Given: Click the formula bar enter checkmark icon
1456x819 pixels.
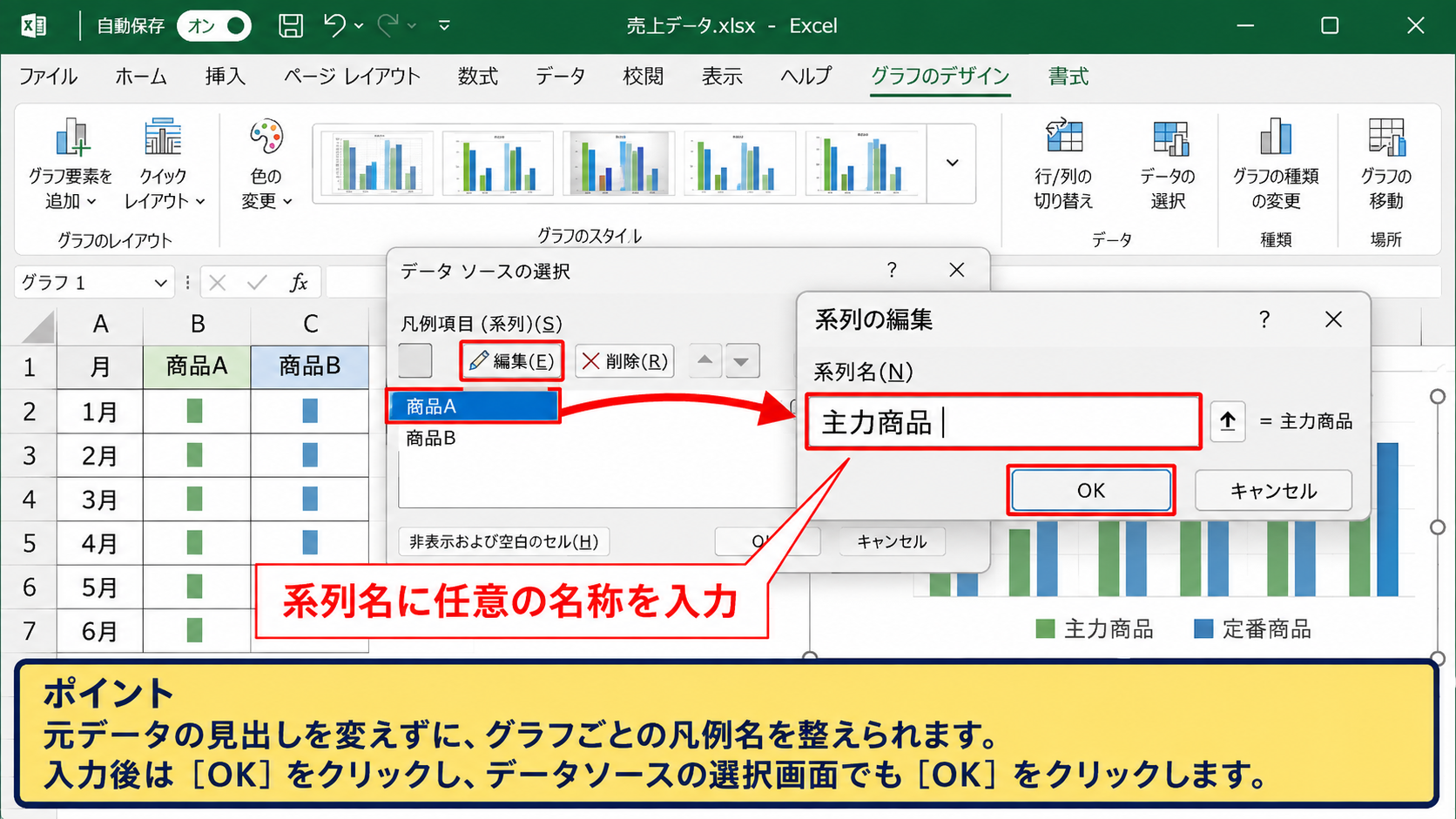Looking at the screenshot, I should pyautogui.click(x=257, y=283).
